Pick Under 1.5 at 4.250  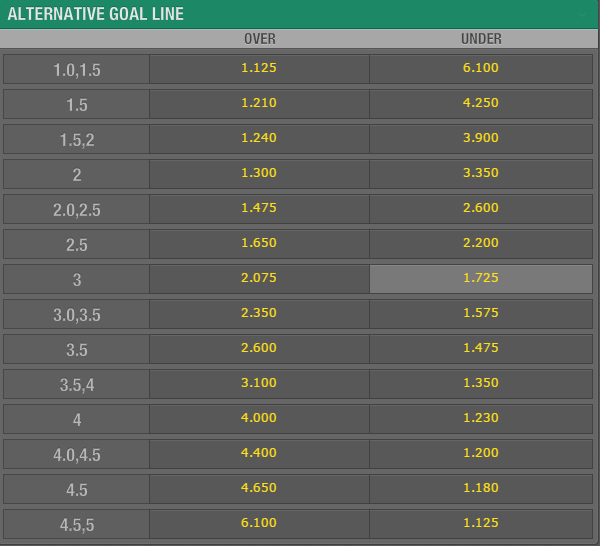pyautogui.click(x=481, y=104)
